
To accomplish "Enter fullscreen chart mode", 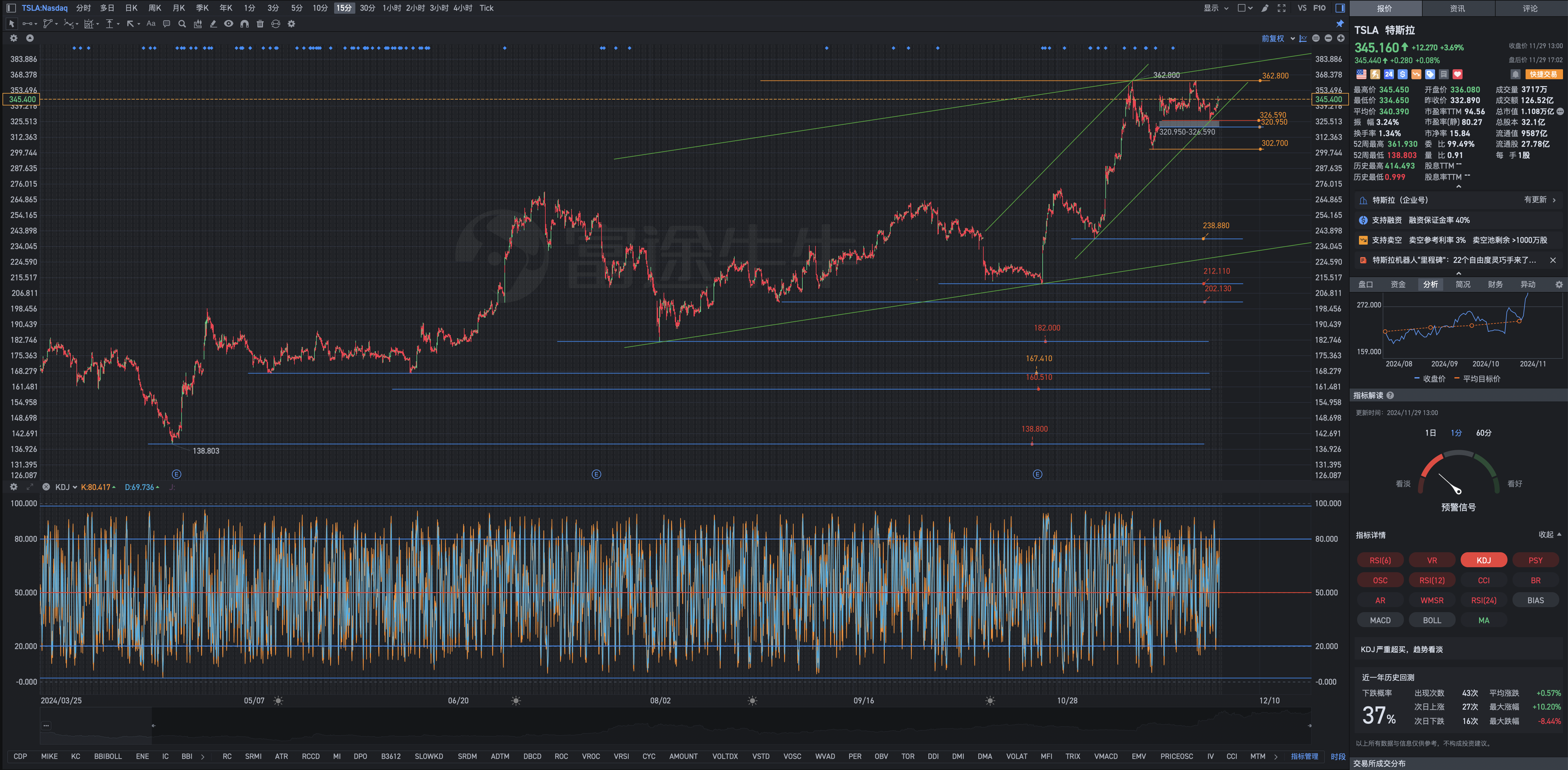I will [x=1281, y=8].
